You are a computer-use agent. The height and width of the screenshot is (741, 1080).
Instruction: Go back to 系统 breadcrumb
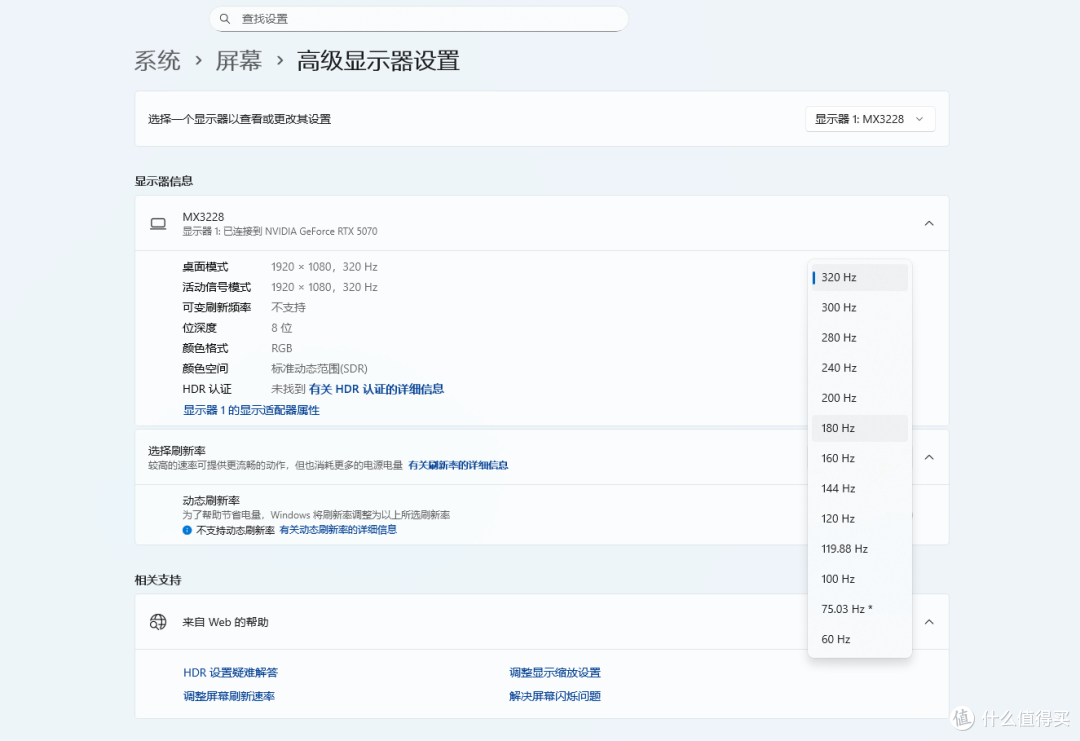pyautogui.click(x=158, y=61)
